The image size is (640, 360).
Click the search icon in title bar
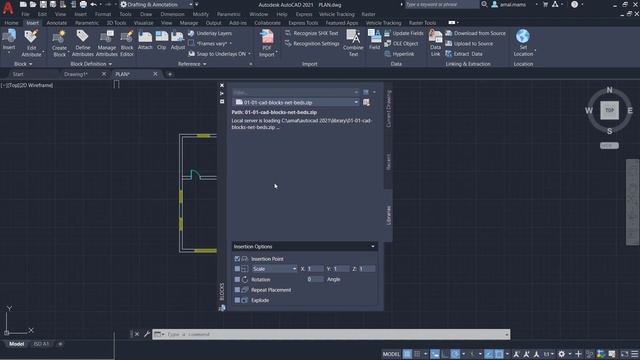484,4
